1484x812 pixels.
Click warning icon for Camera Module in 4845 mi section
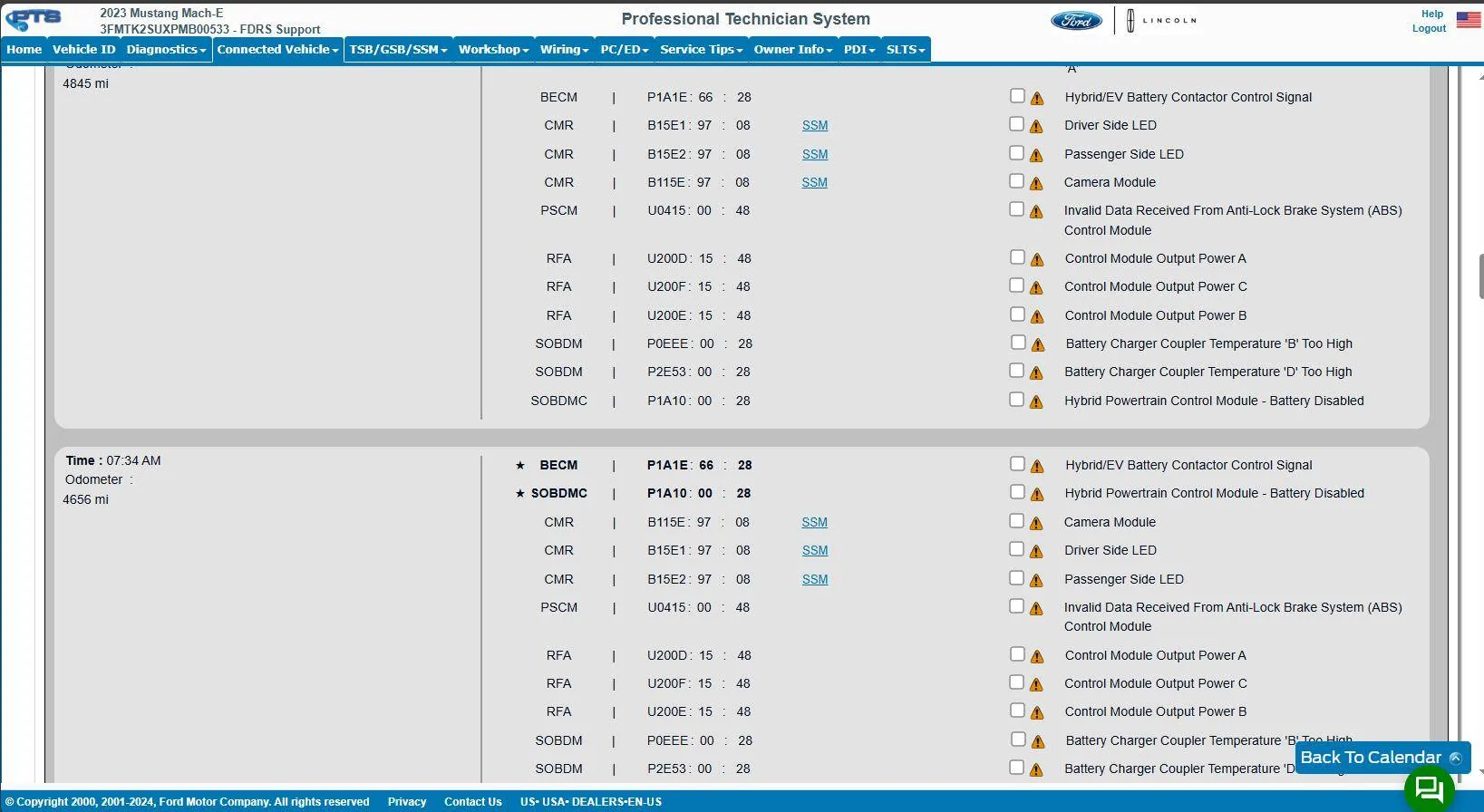coord(1037,183)
